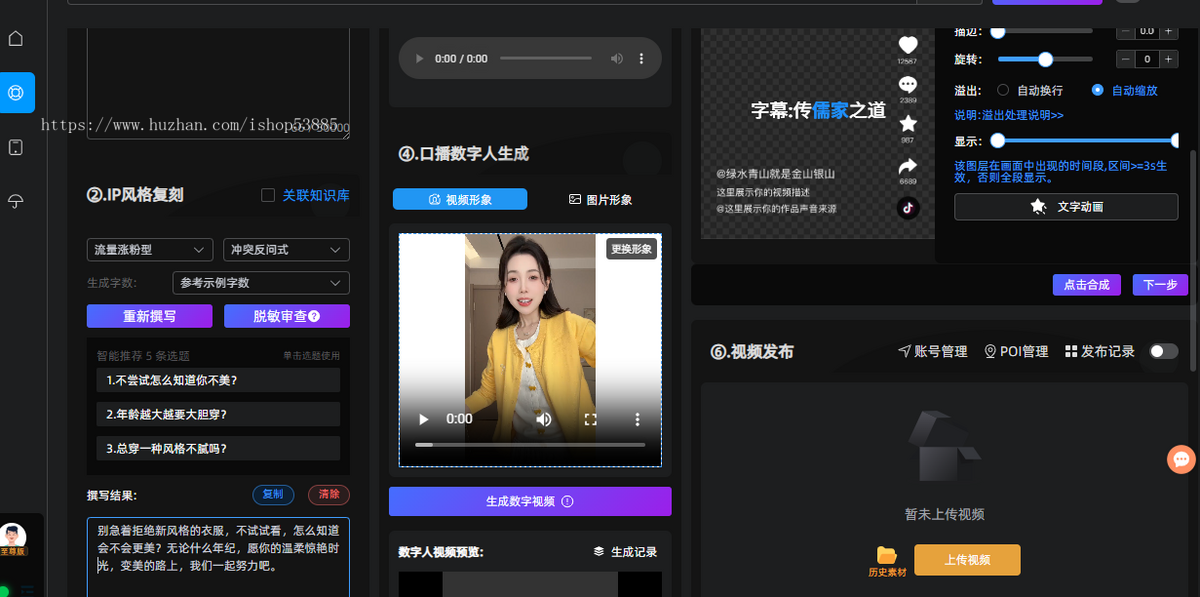Click the avatar video progress bar
The image size is (1200, 597).
coord(530,445)
